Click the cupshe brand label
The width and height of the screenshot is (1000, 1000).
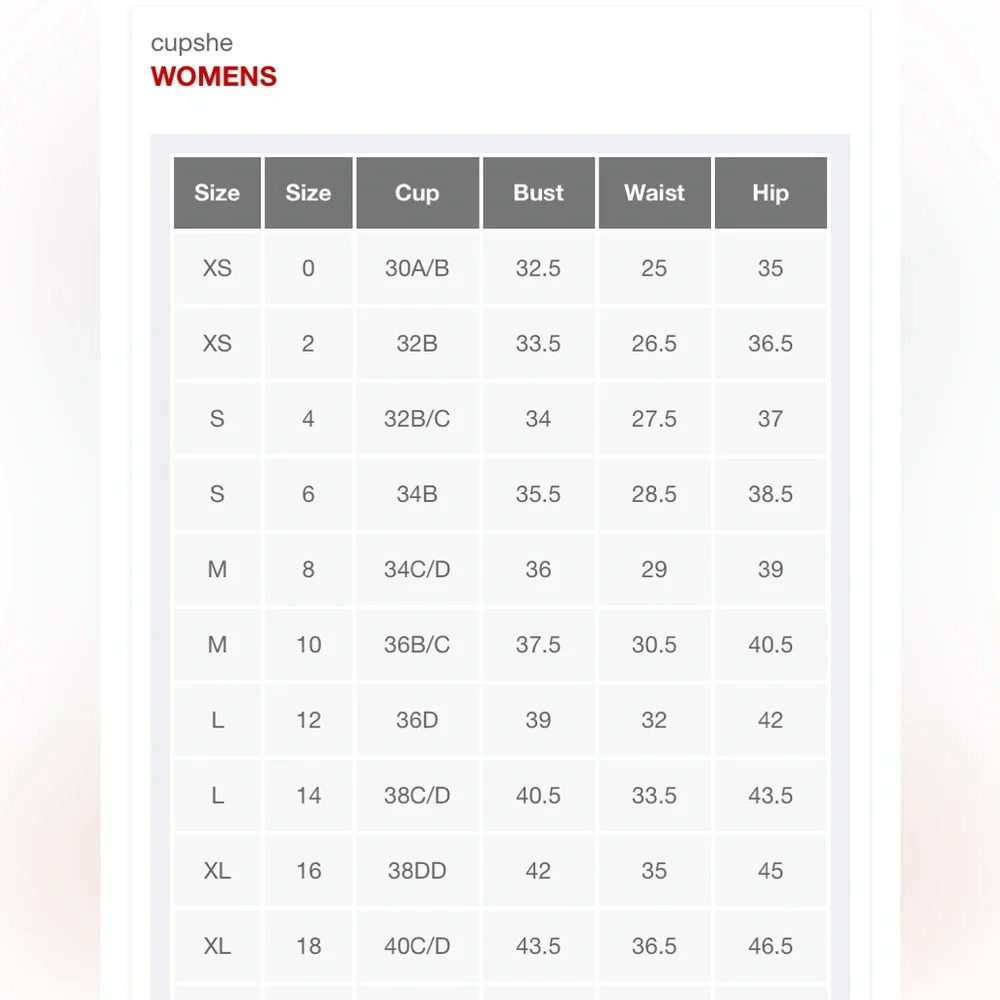coord(192,43)
